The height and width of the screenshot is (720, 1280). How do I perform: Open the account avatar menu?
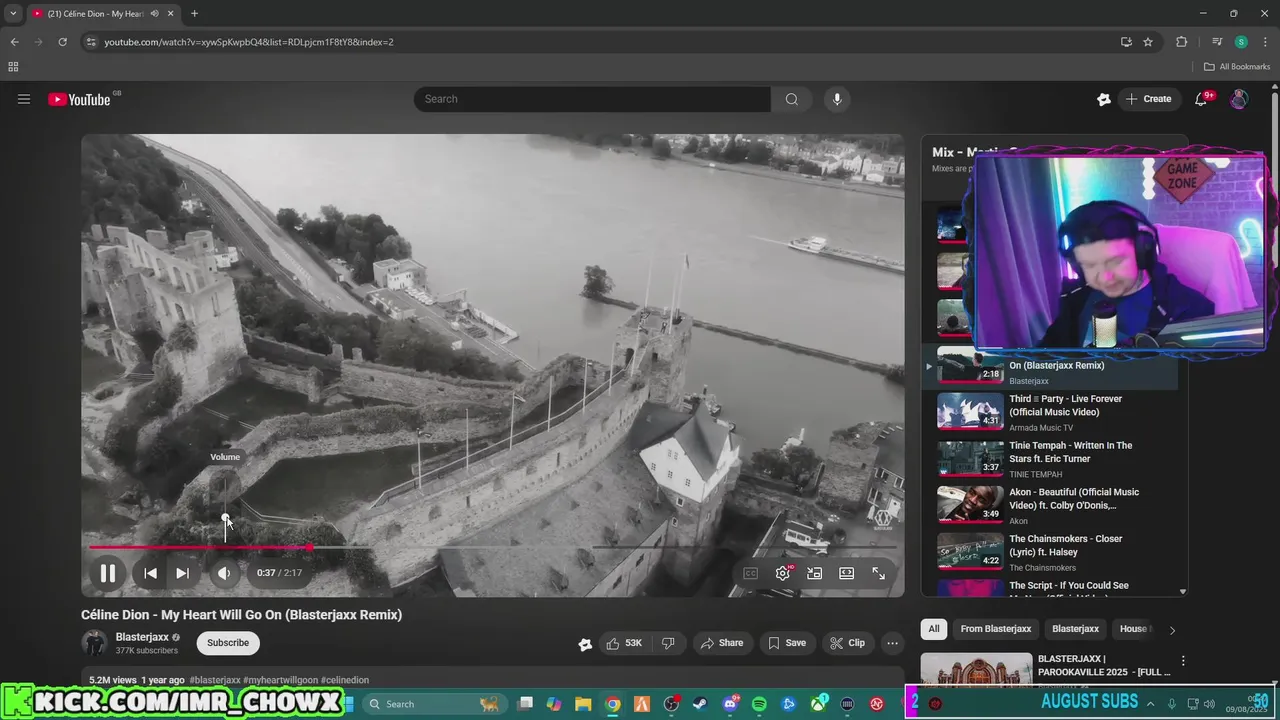tap(1239, 99)
